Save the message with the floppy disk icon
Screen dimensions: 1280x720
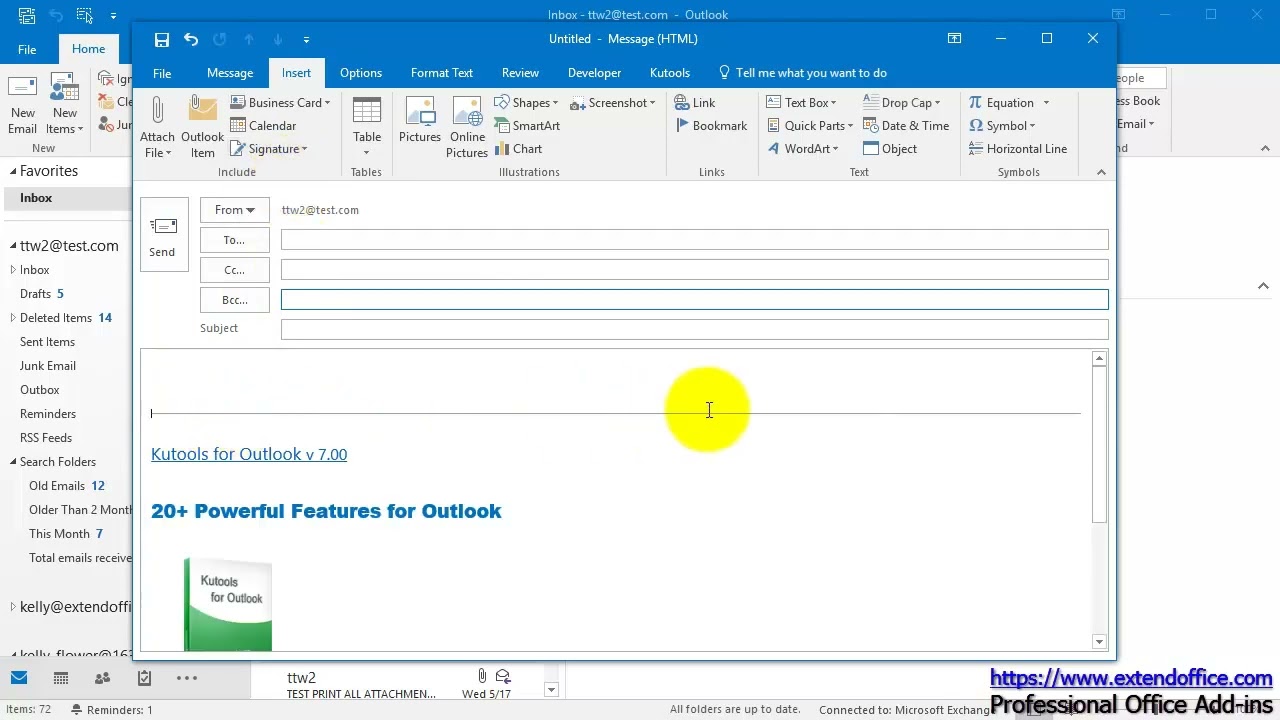[x=161, y=39]
